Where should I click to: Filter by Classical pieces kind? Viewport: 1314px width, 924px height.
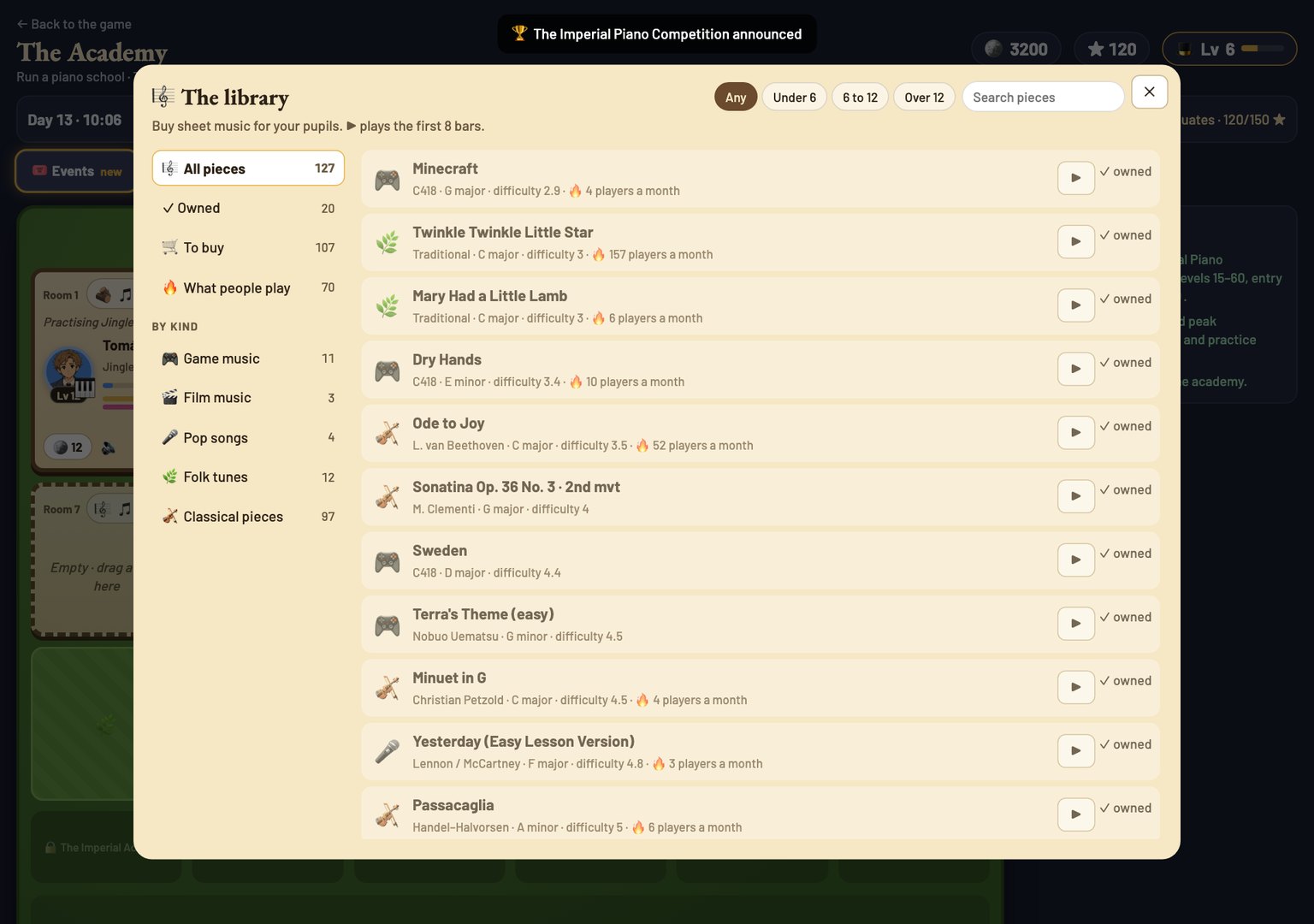click(248, 517)
